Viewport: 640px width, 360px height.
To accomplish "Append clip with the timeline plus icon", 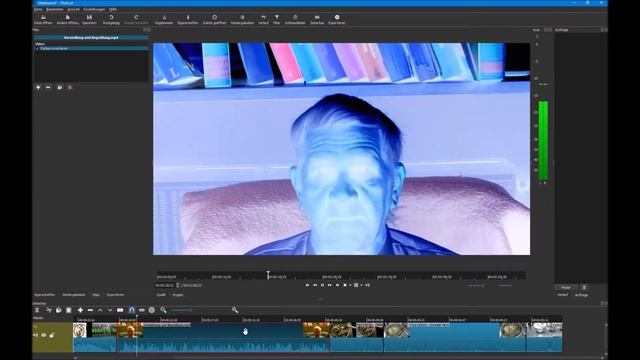I will tap(80, 310).
